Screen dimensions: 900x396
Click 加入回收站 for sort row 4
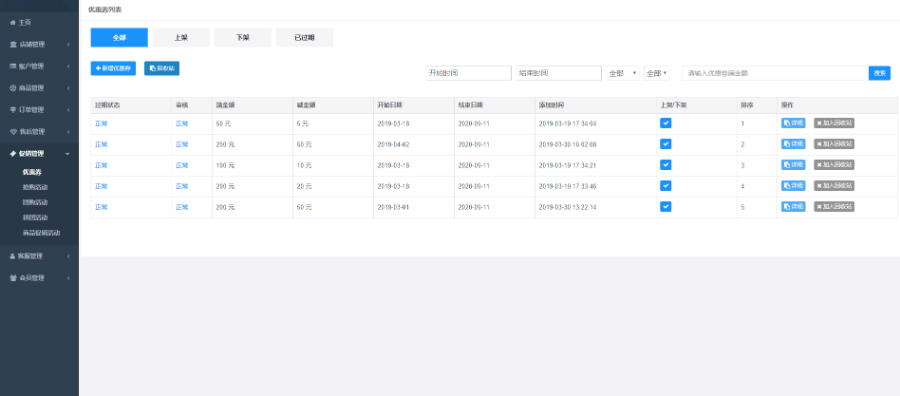(834, 186)
